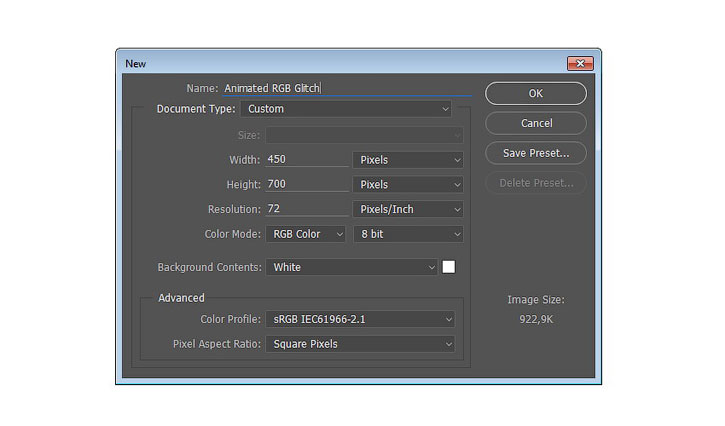Viewport: 725px width, 426px height.
Task: Click the Advanced section label
Action: (x=181, y=298)
